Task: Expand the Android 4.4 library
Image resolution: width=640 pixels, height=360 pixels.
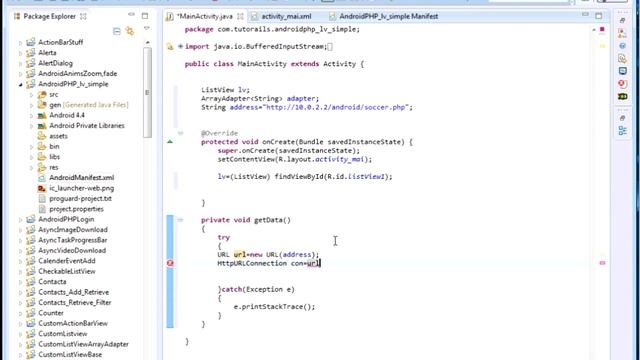Action: coord(31,116)
